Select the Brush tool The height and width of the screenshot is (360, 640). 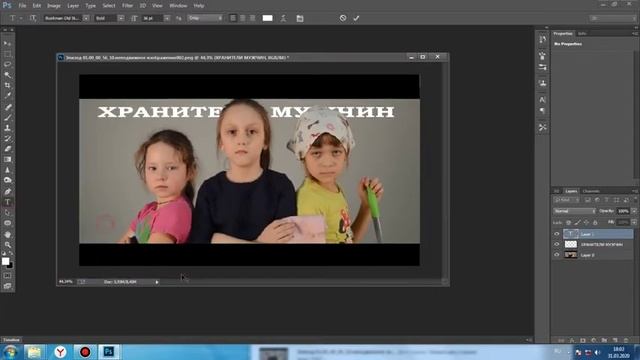[7, 118]
